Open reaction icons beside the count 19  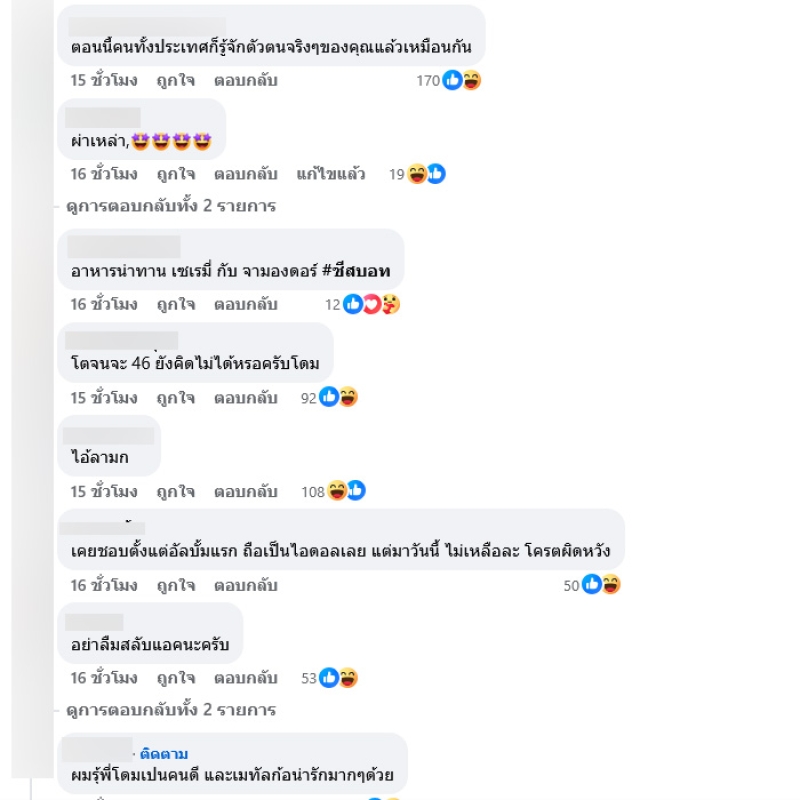click(x=426, y=174)
